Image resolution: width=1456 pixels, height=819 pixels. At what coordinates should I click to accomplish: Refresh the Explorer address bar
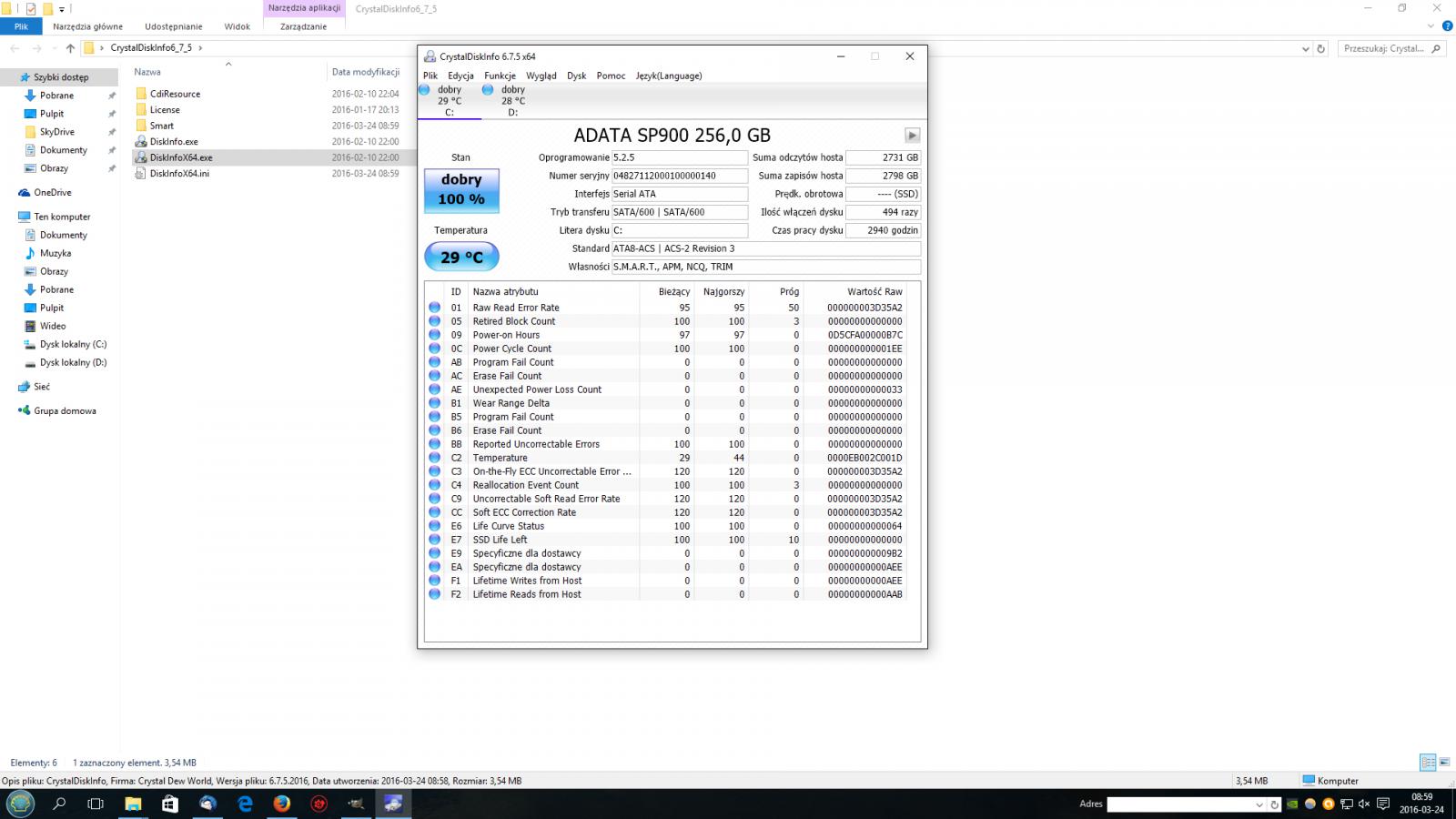click(x=1321, y=48)
